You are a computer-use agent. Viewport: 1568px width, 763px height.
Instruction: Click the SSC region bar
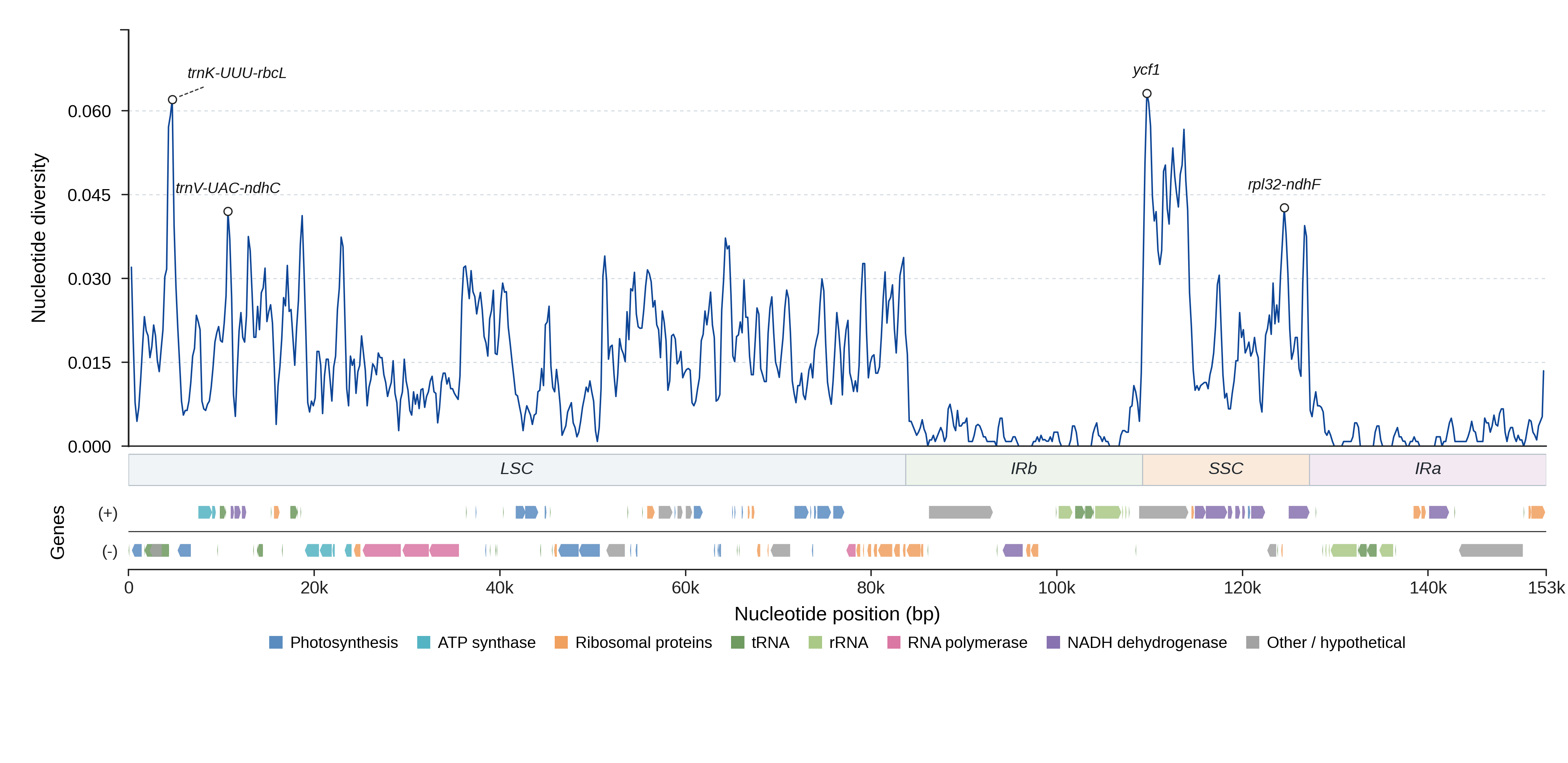click(x=1226, y=469)
